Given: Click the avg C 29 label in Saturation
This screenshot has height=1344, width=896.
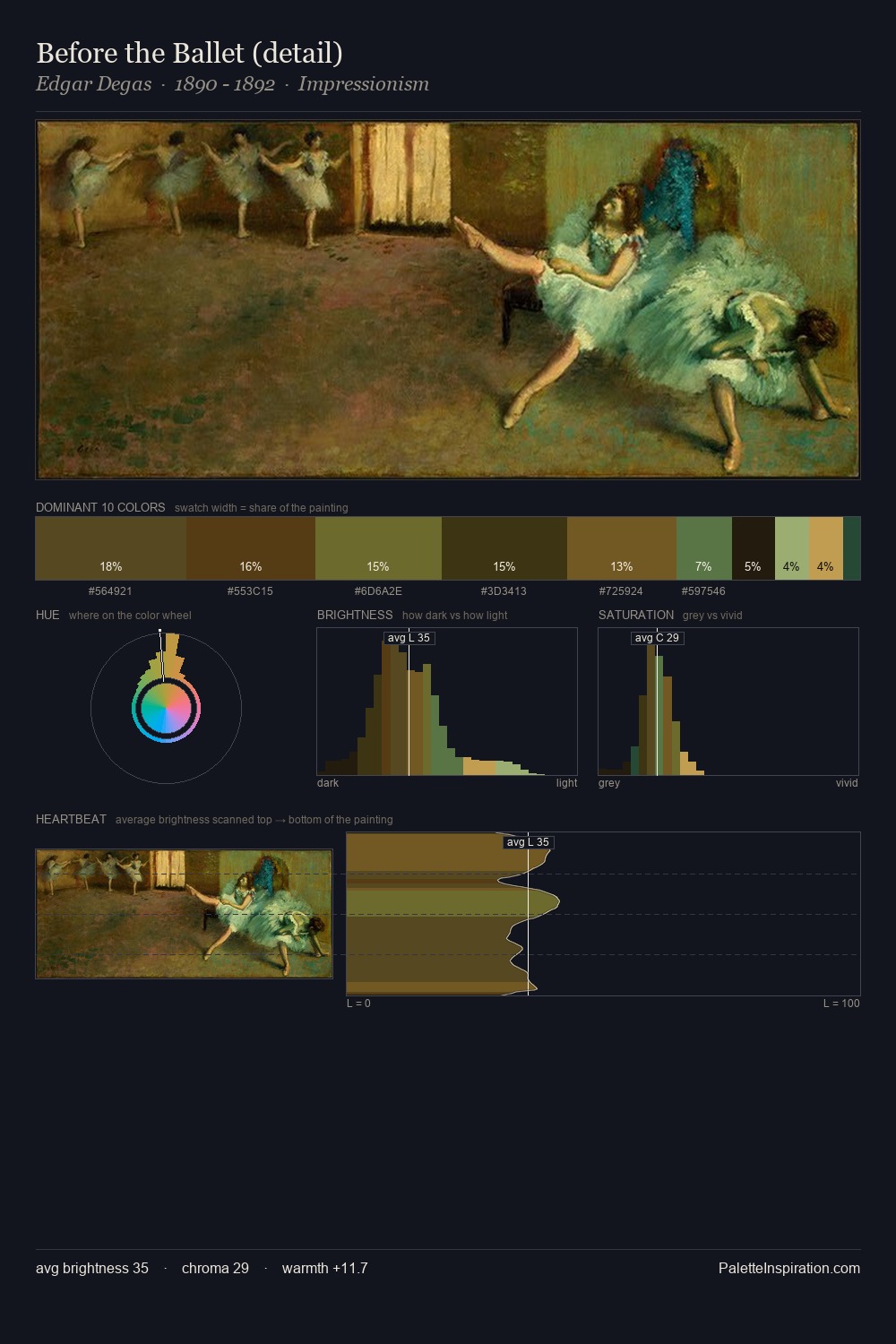Looking at the screenshot, I should coord(657,638).
